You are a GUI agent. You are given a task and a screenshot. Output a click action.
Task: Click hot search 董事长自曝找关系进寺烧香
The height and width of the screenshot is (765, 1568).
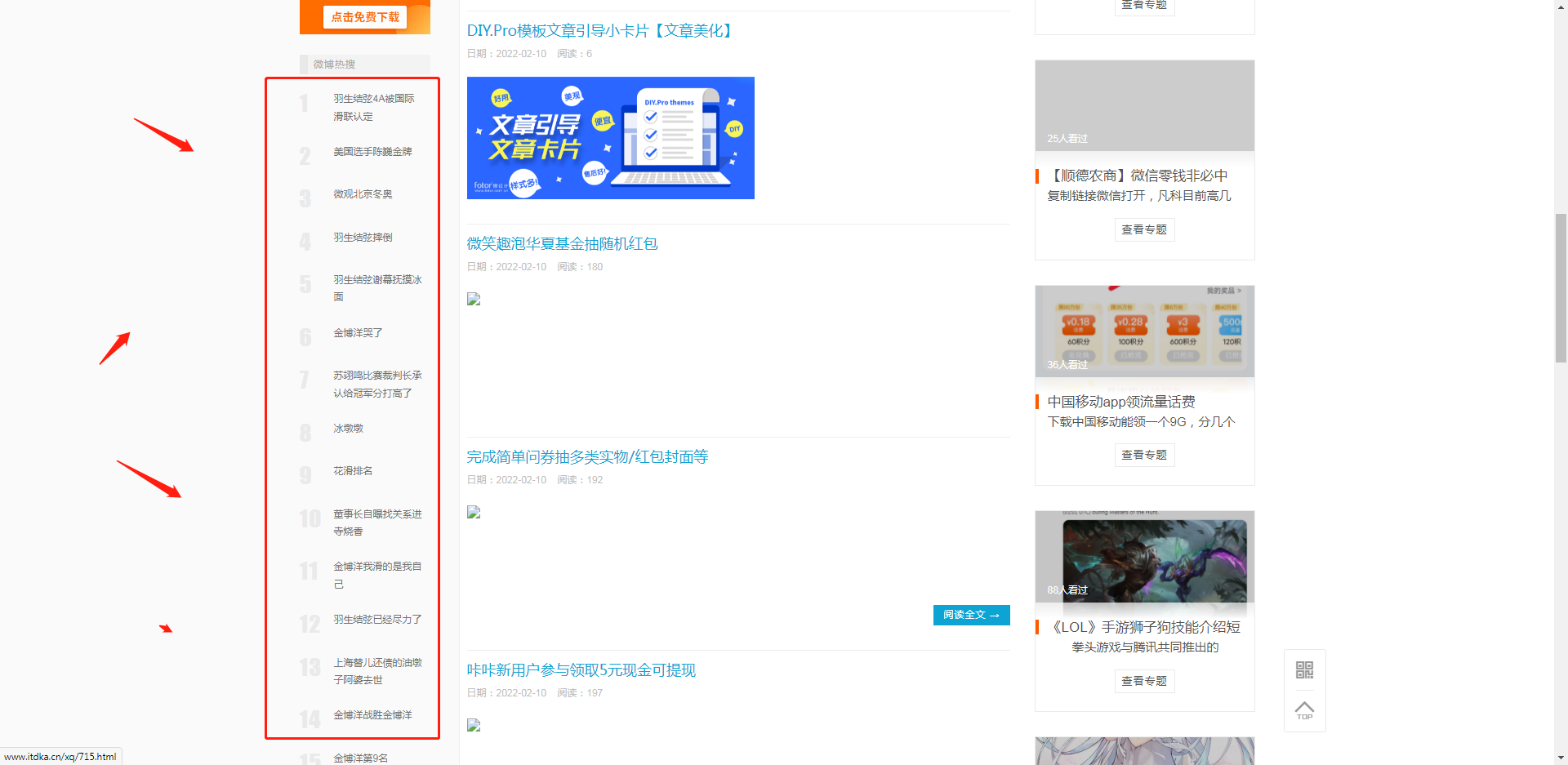(377, 523)
